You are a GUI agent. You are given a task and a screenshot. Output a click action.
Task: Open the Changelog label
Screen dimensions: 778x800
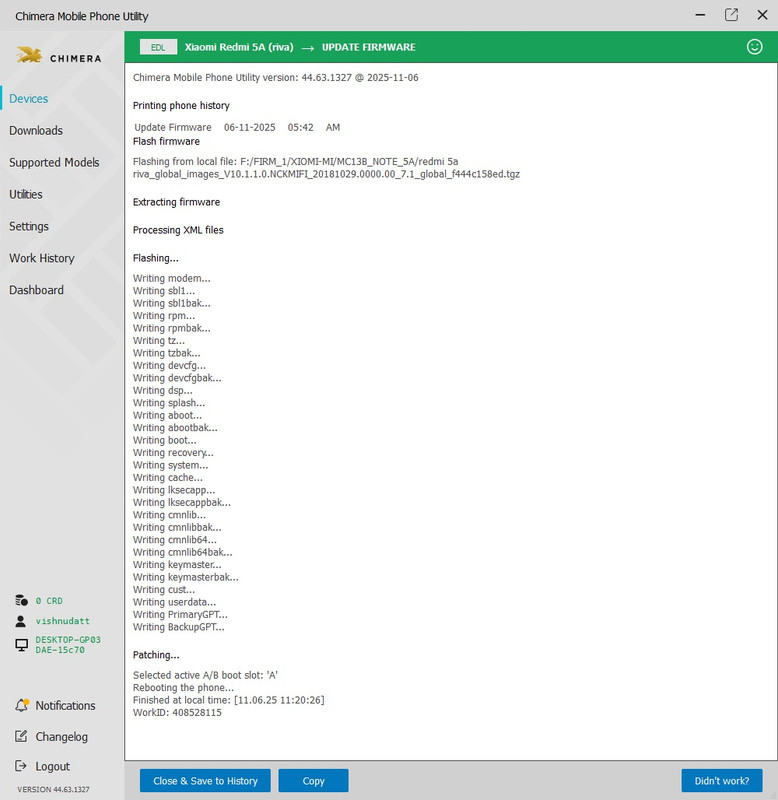point(61,737)
